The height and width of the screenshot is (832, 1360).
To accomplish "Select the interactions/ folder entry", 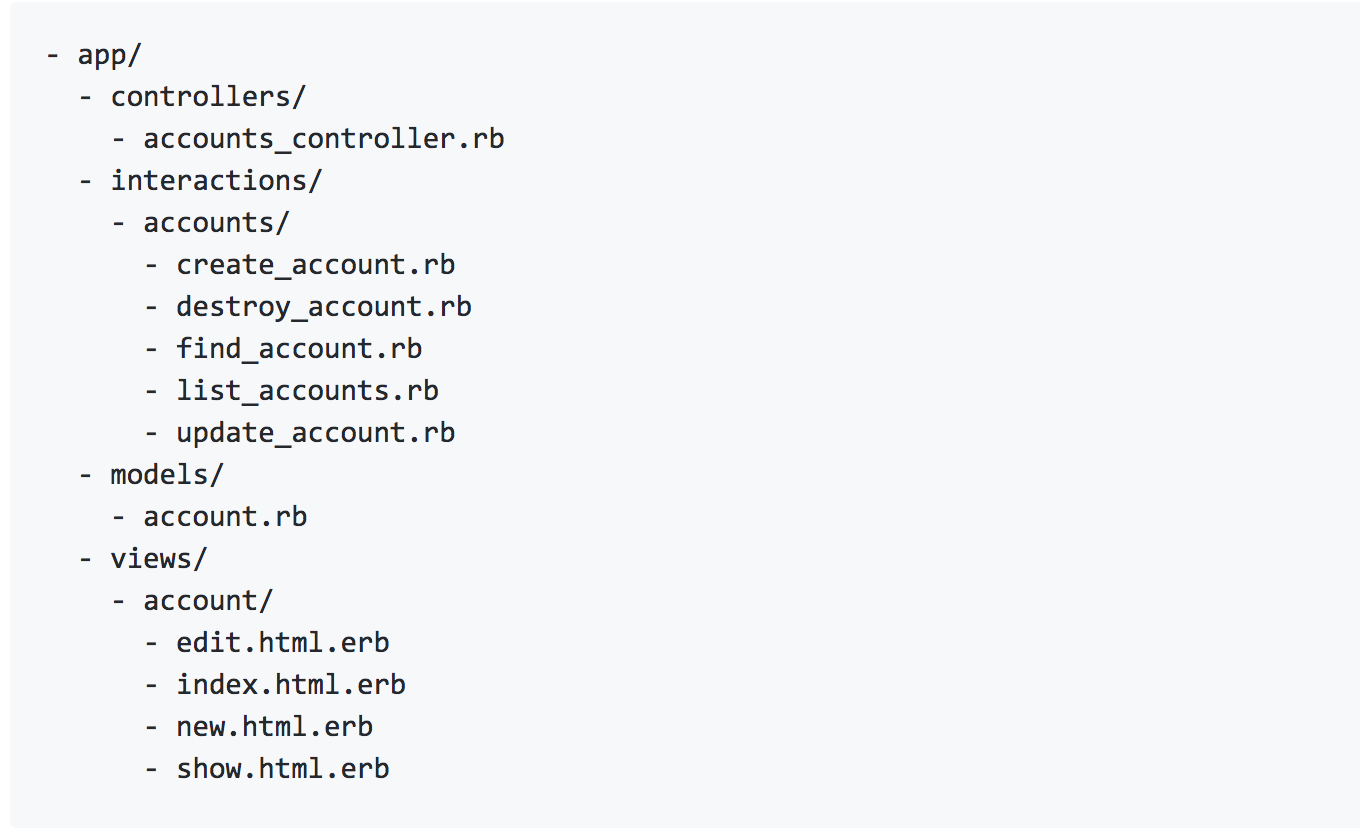I will pos(216,181).
